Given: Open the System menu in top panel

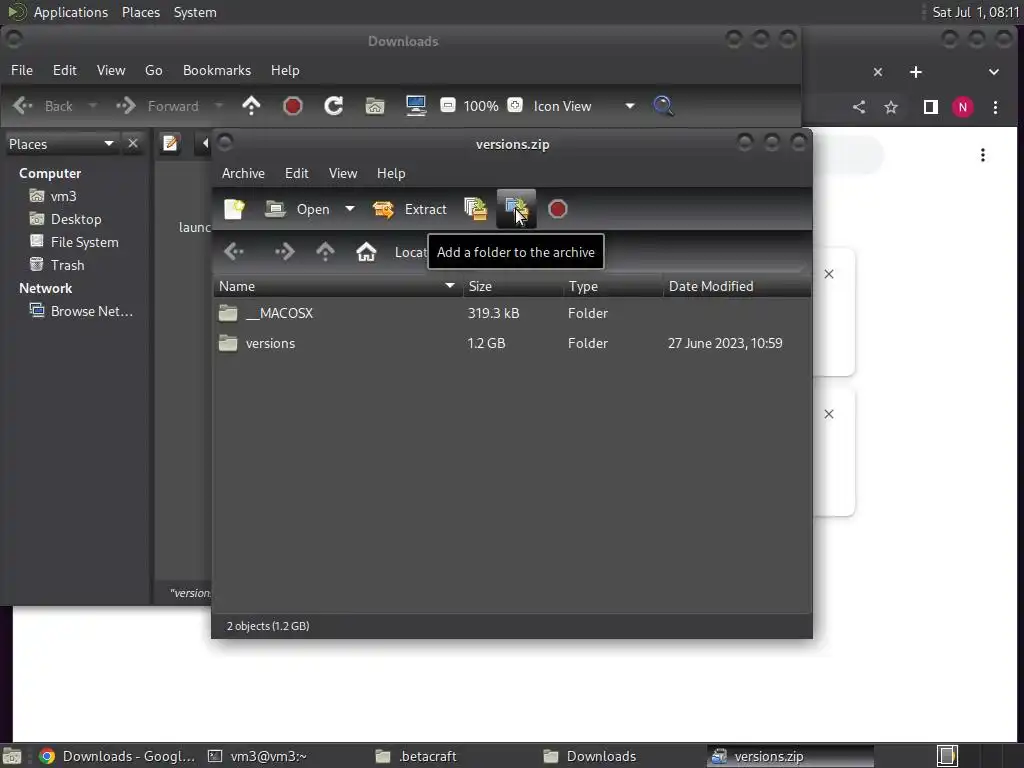Looking at the screenshot, I should tap(195, 12).
